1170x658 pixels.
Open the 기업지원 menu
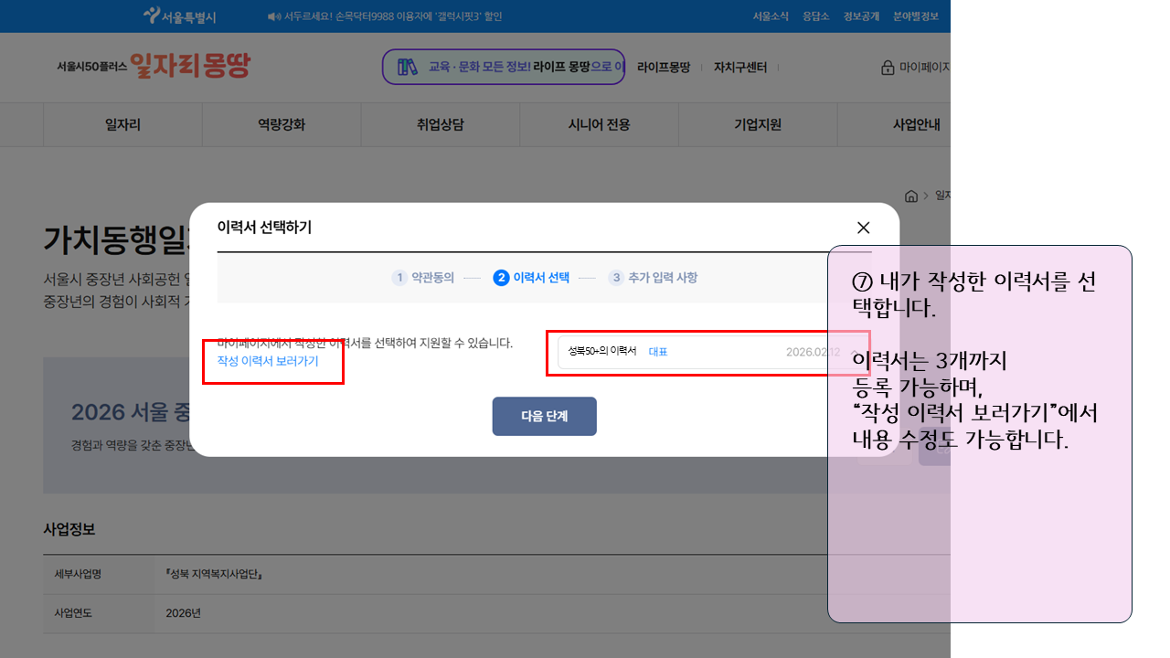(x=757, y=125)
